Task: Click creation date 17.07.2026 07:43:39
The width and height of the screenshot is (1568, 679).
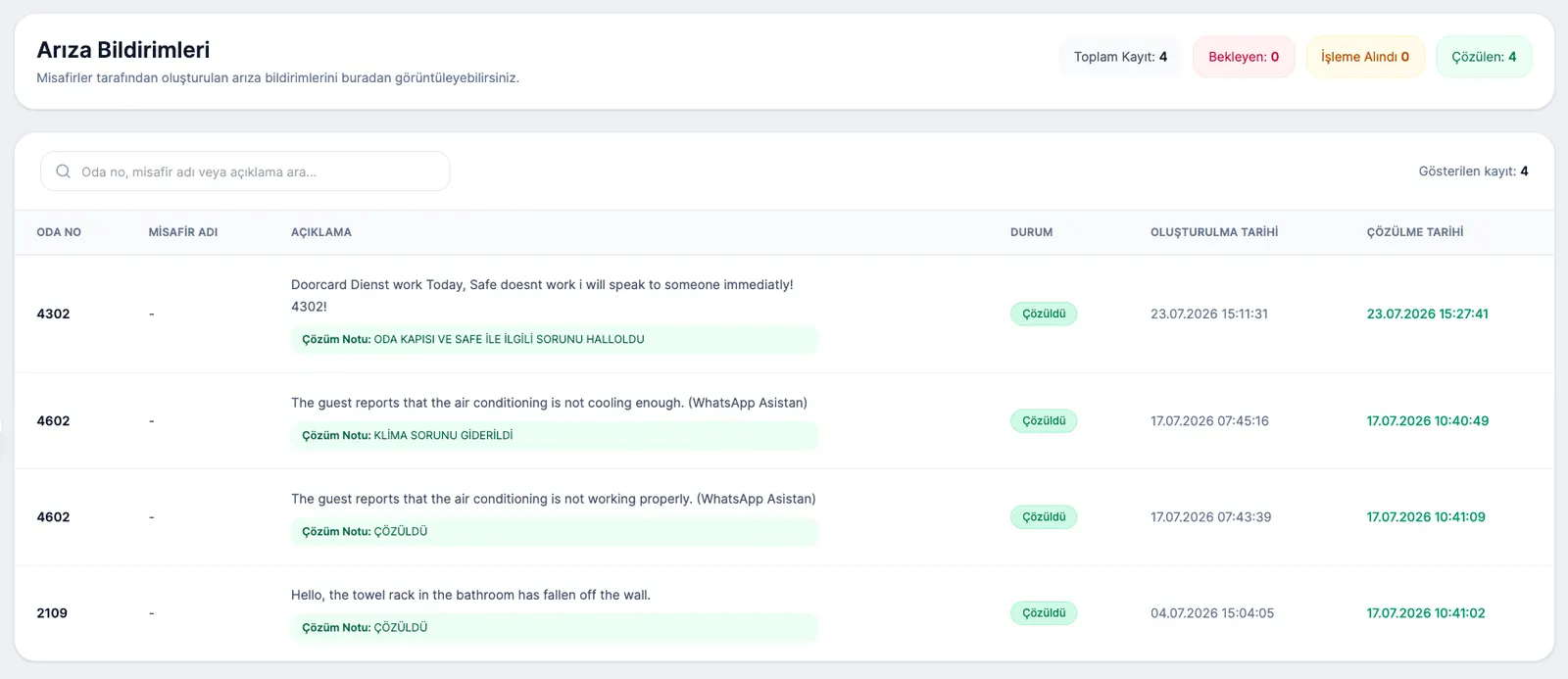Action: click(x=1211, y=516)
